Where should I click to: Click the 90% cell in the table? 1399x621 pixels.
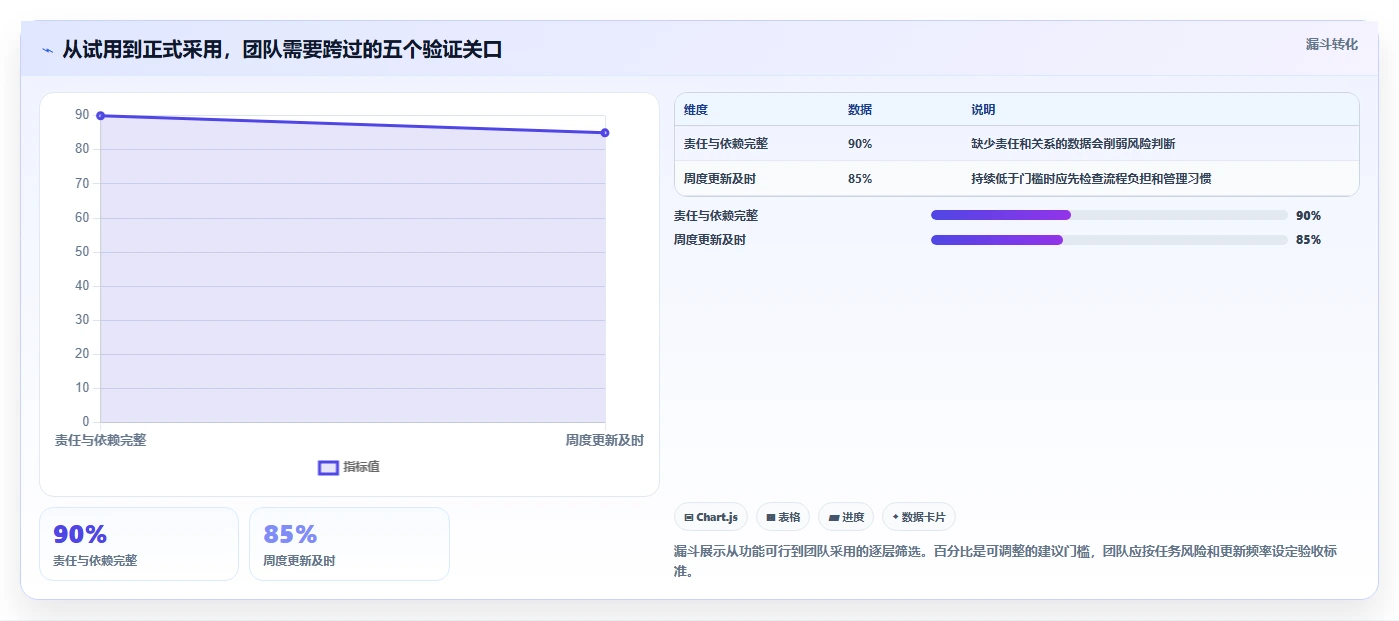860,144
